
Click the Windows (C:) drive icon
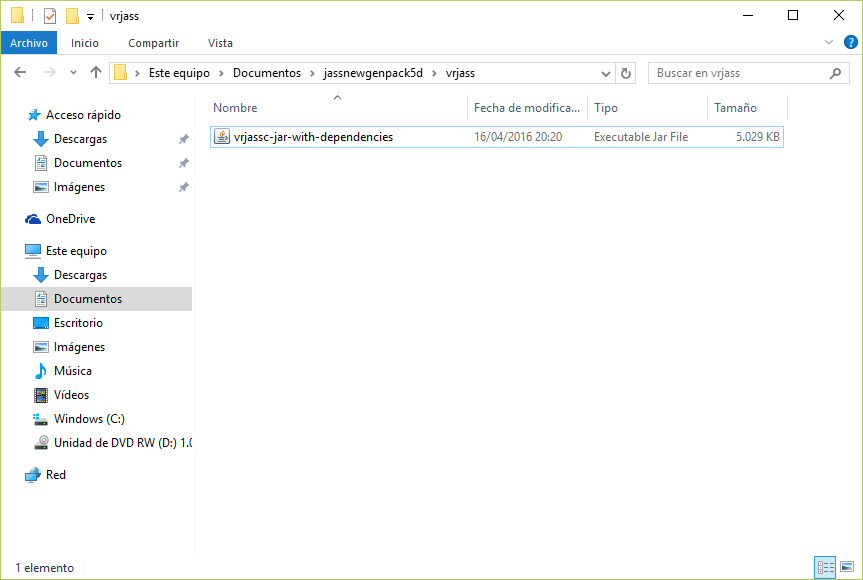[40, 419]
